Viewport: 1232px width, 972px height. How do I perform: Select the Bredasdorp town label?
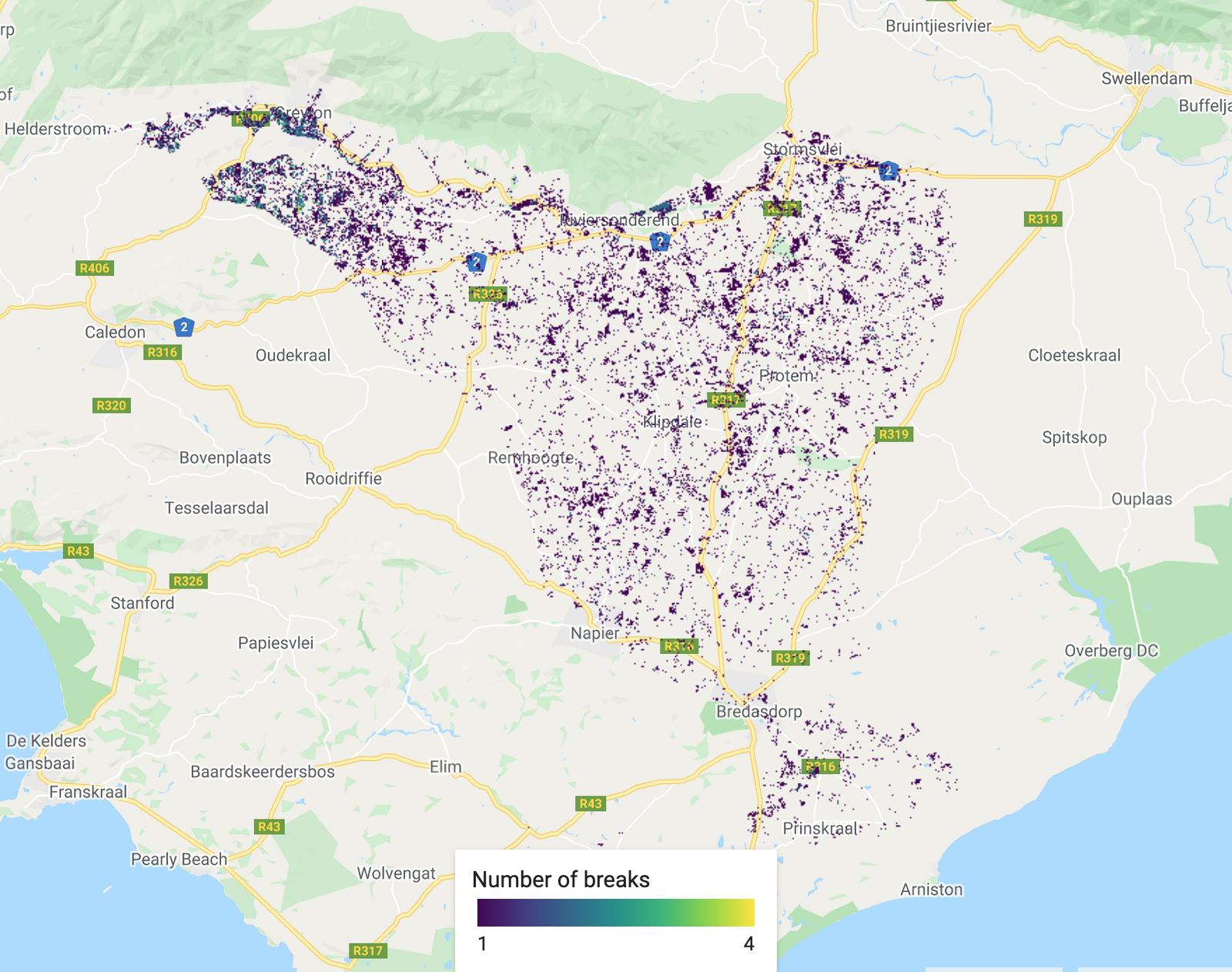click(x=758, y=711)
